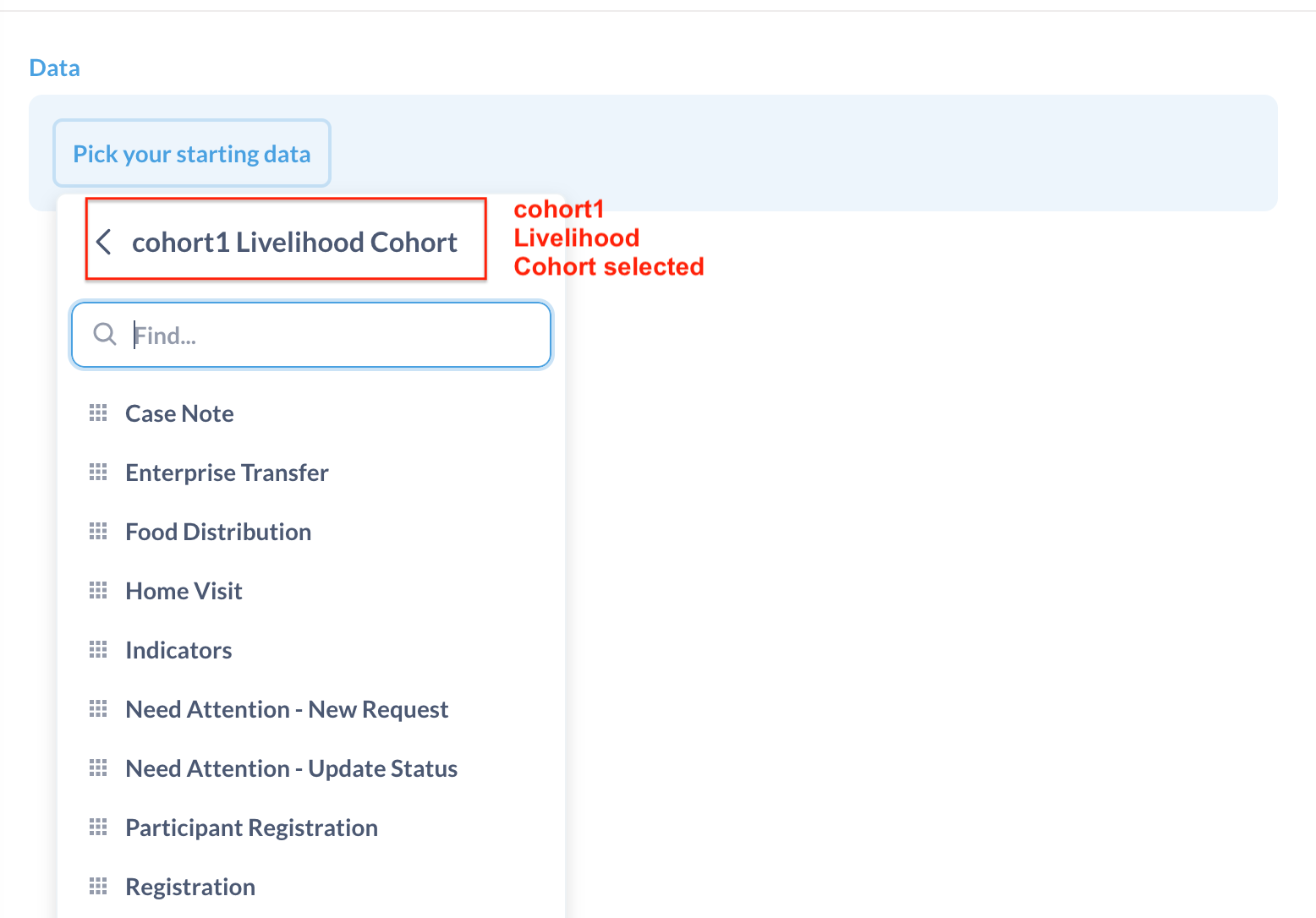Choose Need Attention - Update Status
Viewport: 1316px width, 918px height.
tap(291, 768)
